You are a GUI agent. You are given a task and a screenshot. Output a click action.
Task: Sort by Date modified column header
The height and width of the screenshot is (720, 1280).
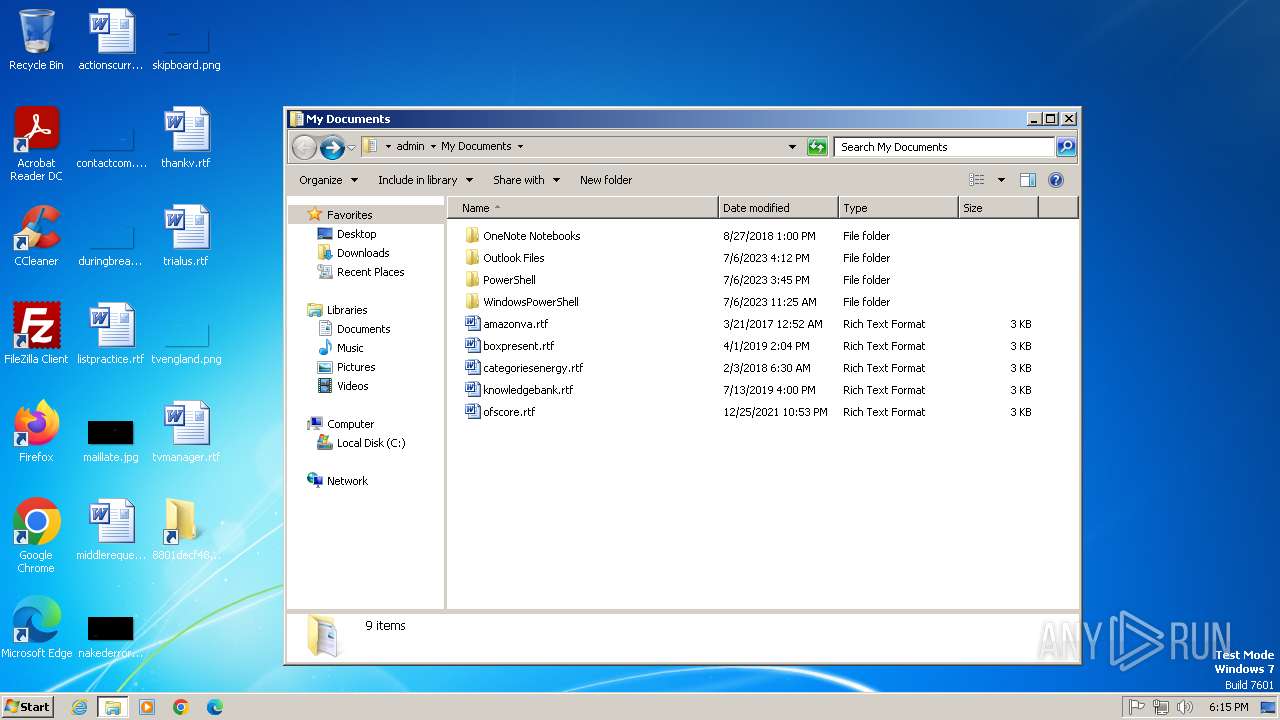[778, 208]
